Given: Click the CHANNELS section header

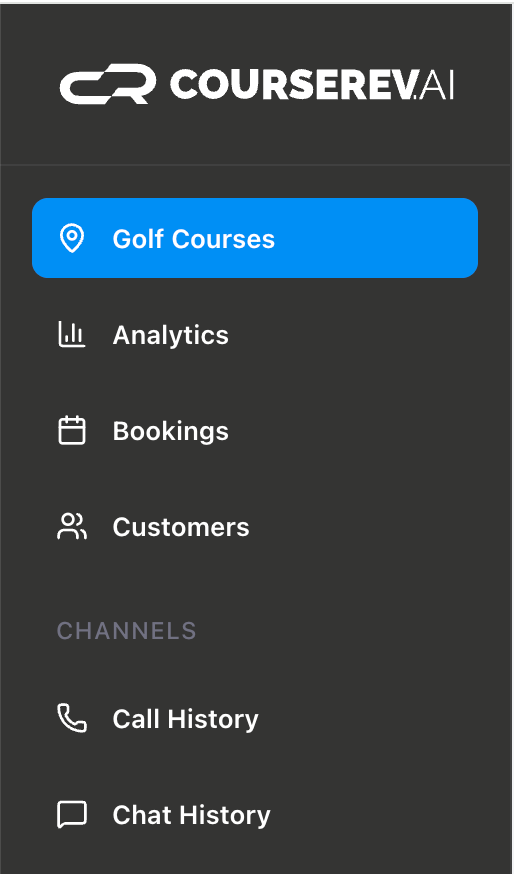Looking at the screenshot, I should [127, 630].
